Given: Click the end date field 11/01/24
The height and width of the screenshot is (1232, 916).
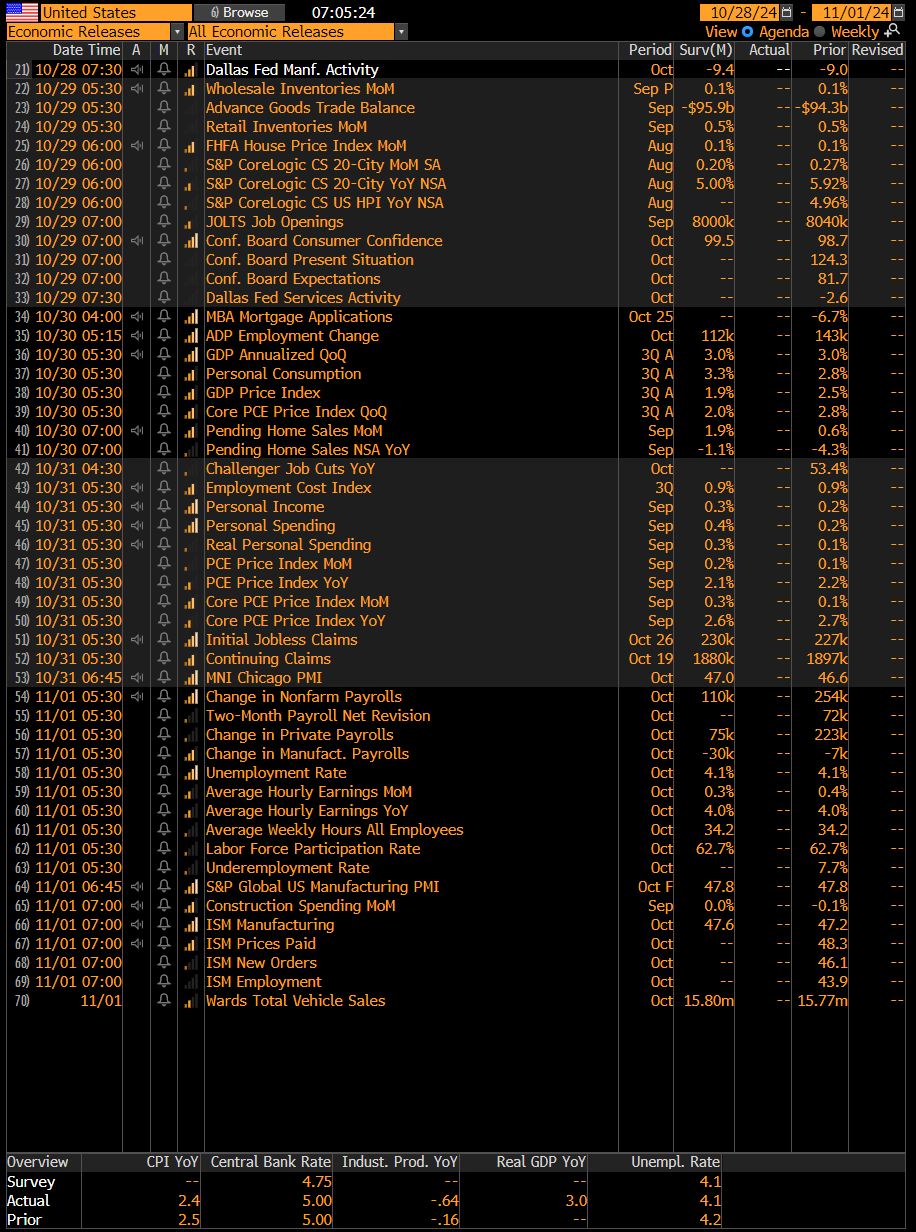Looking at the screenshot, I should [852, 12].
